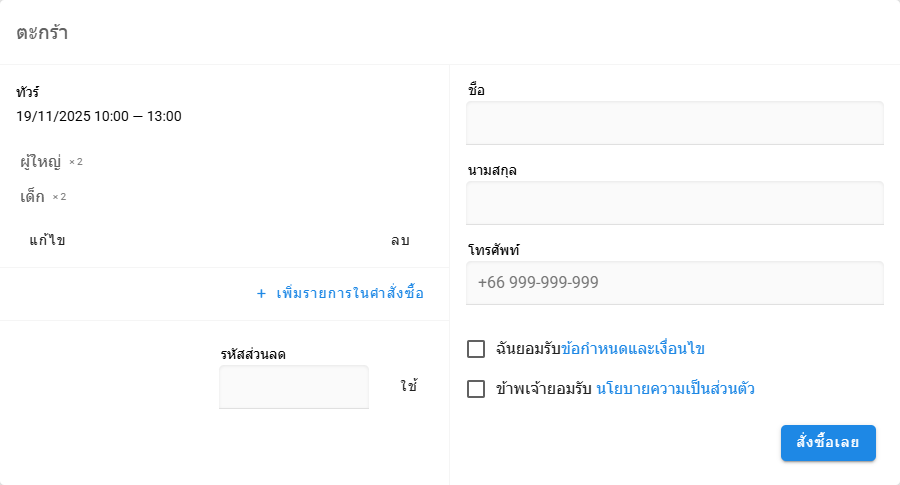Click the ตะกร้า cart heading
The width and height of the screenshot is (900, 485).
[42, 32]
